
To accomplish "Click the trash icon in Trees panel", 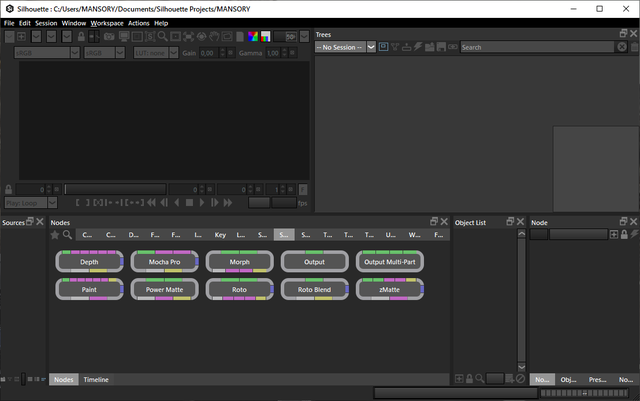I will click(635, 47).
